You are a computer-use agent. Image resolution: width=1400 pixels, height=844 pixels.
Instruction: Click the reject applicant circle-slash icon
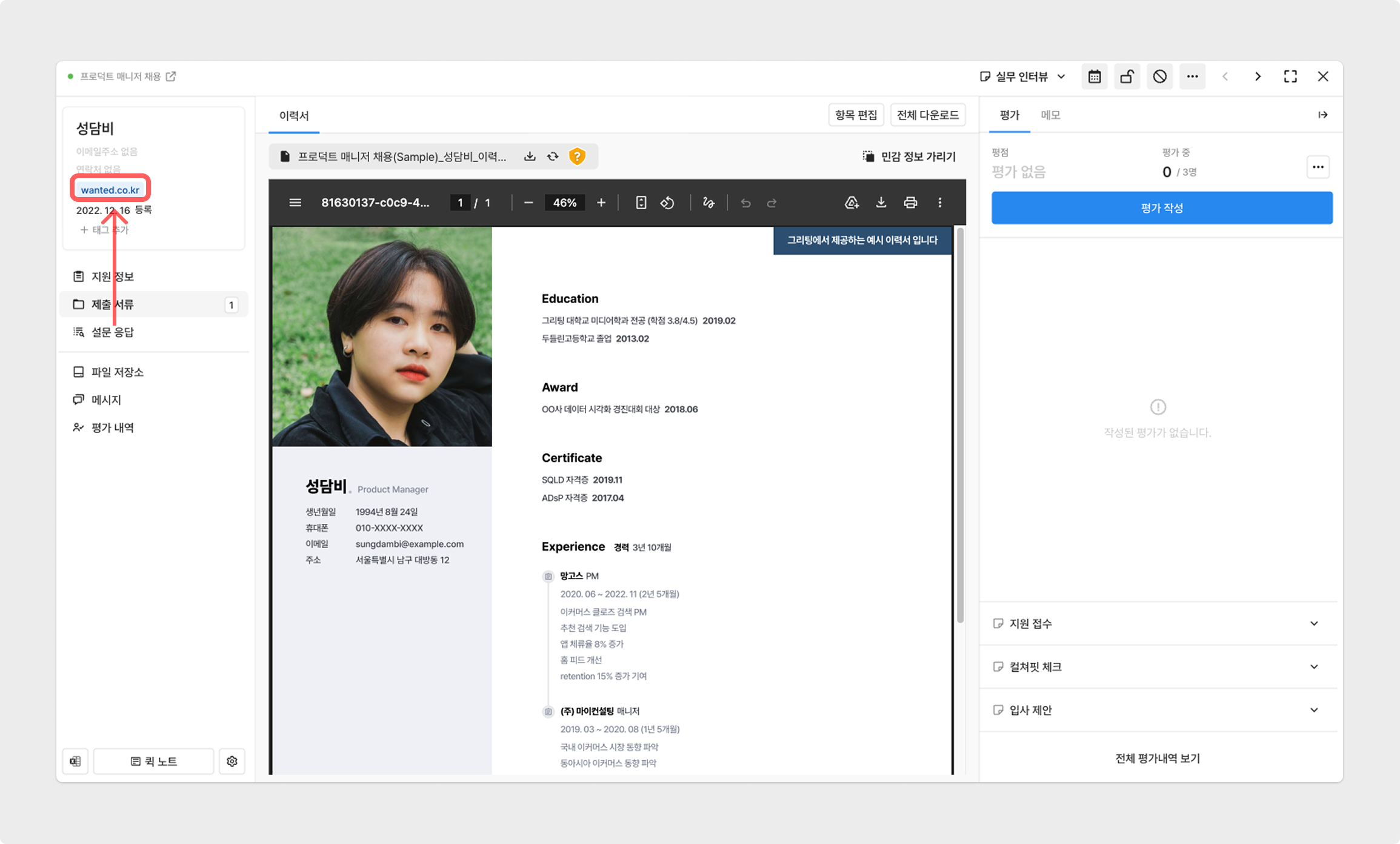[1159, 76]
